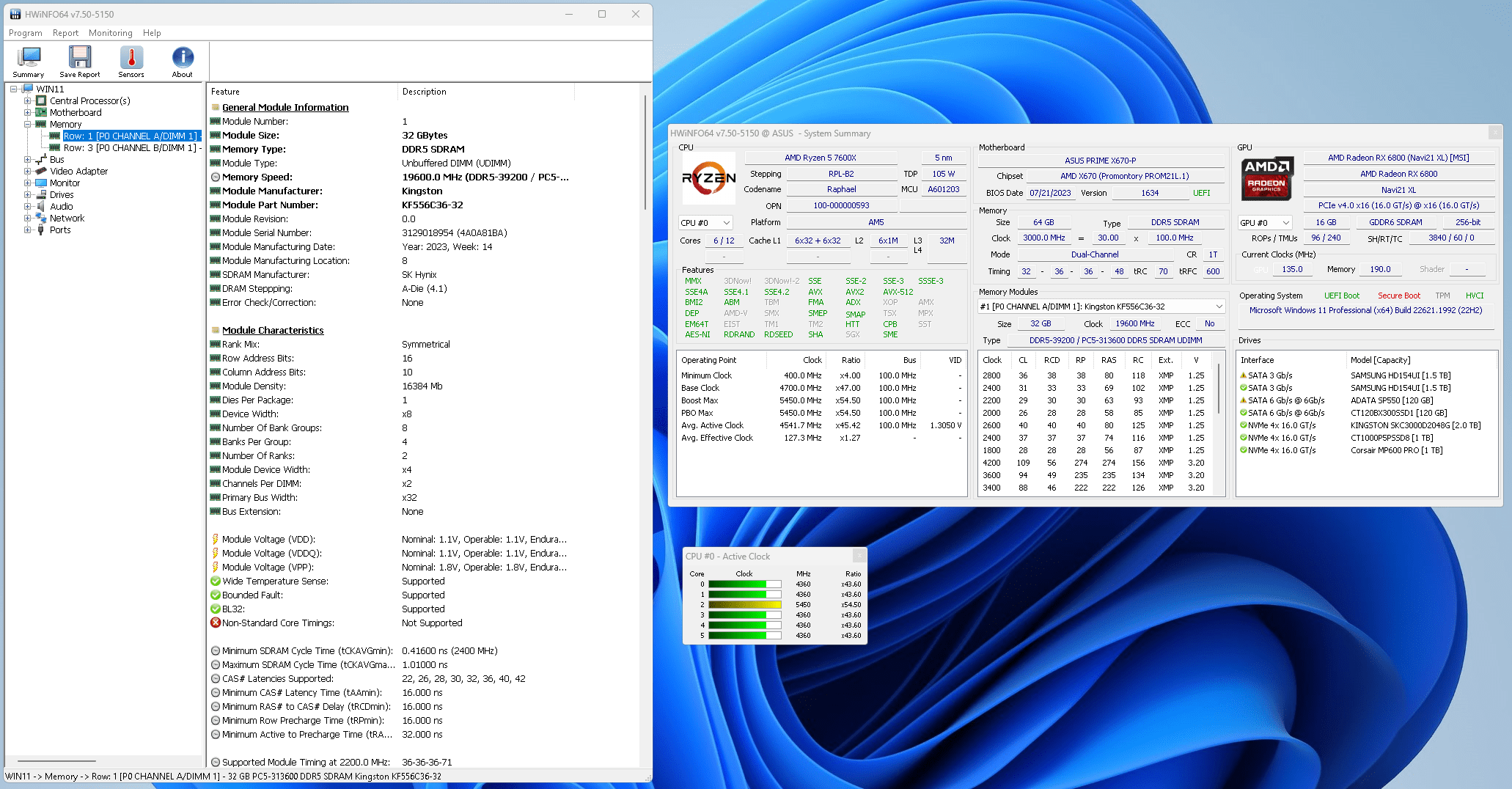Screen dimensions: 1512x789
Task: Select the Bus tree node
Action: [56, 159]
